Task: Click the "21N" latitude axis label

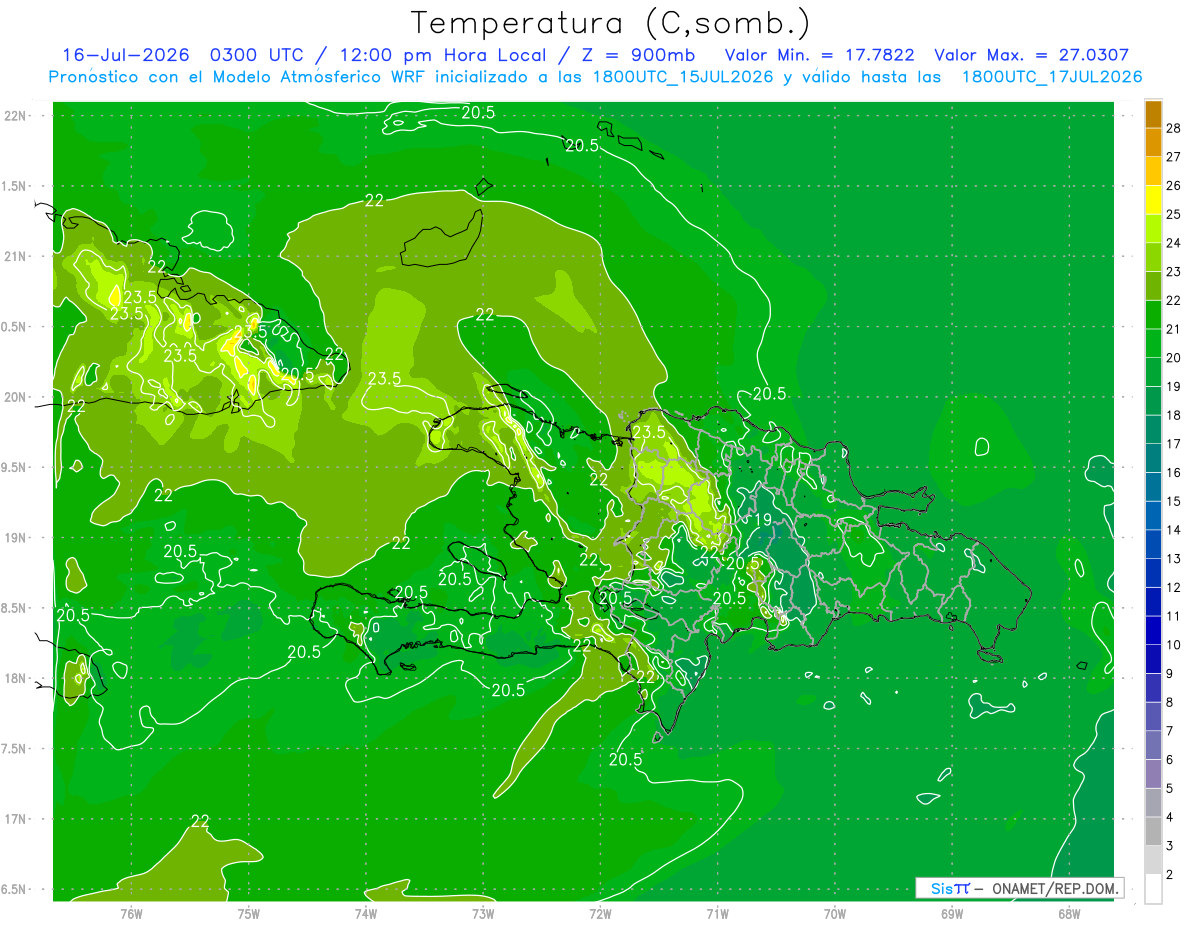Action: click(15, 257)
